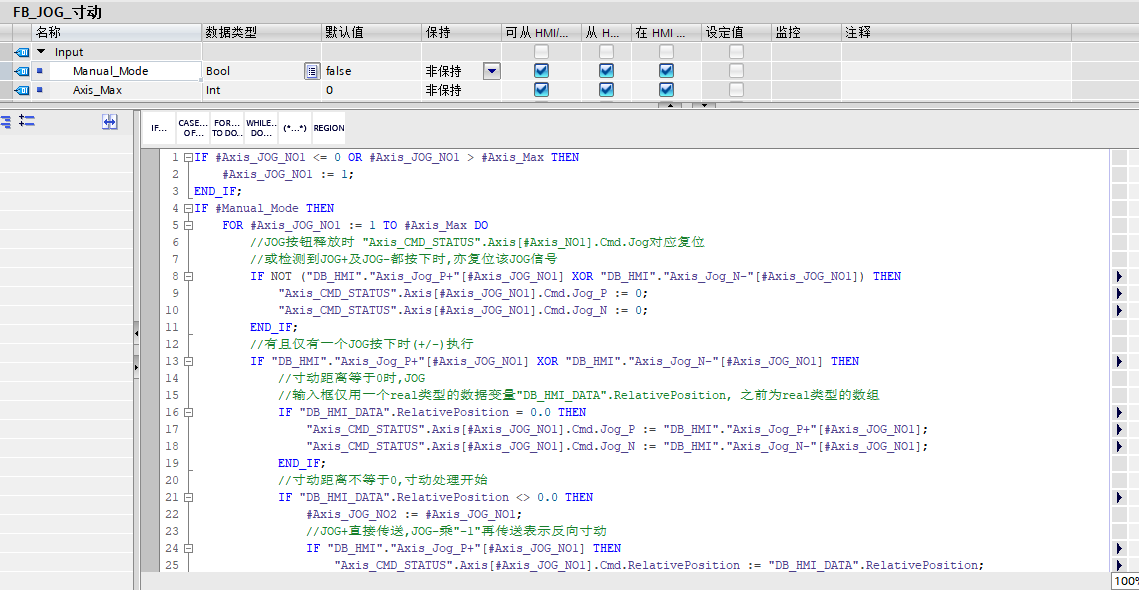This screenshot has height=590, width=1139.
Task: Click the right-margin arrow marker on line 8
Action: [1119, 276]
